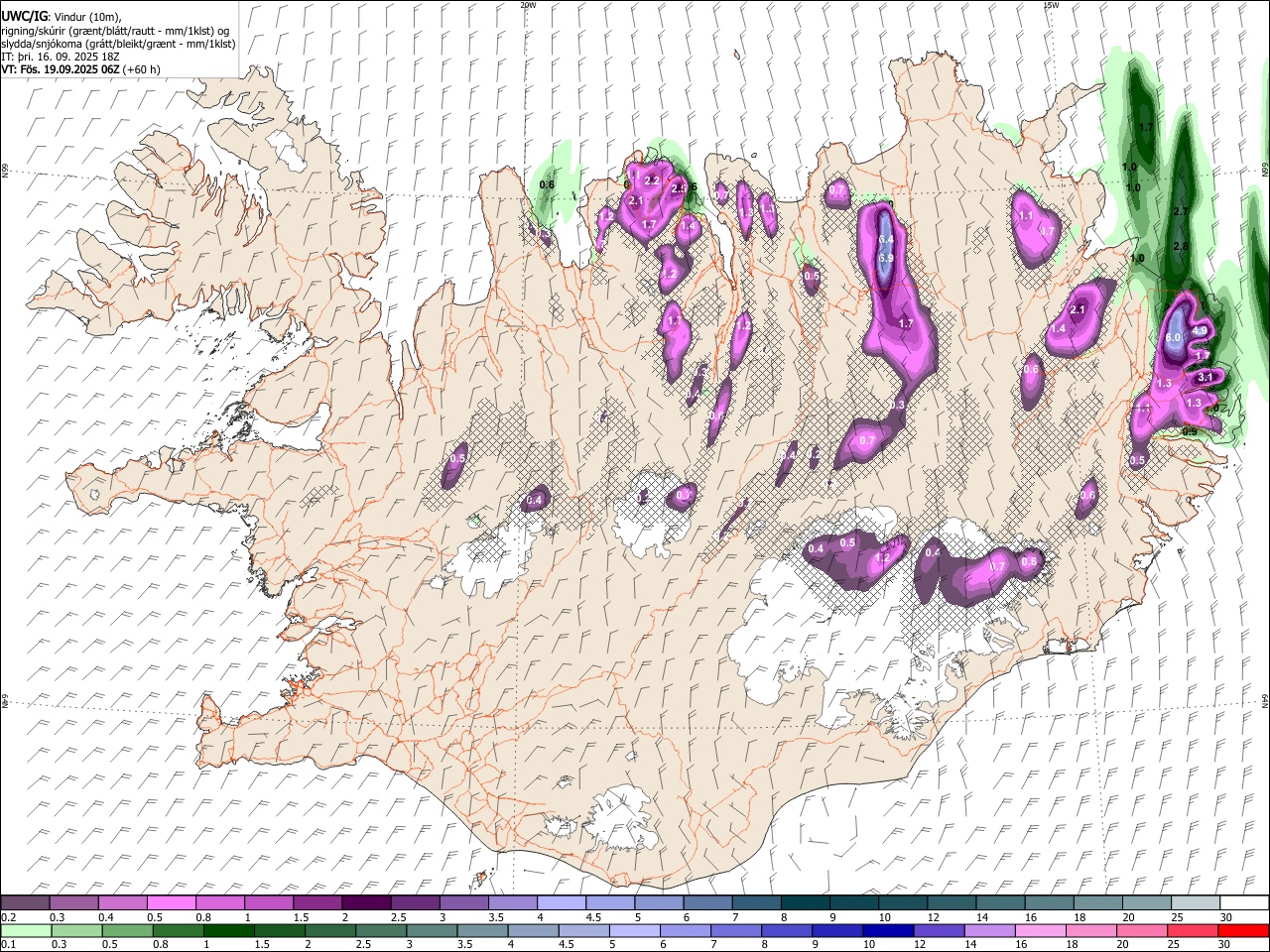Click the 2.8 value in the offshore green band
Image resolution: width=1270 pixels, height=952 pixels.
pyautogui.click(x=1181, y=246)
